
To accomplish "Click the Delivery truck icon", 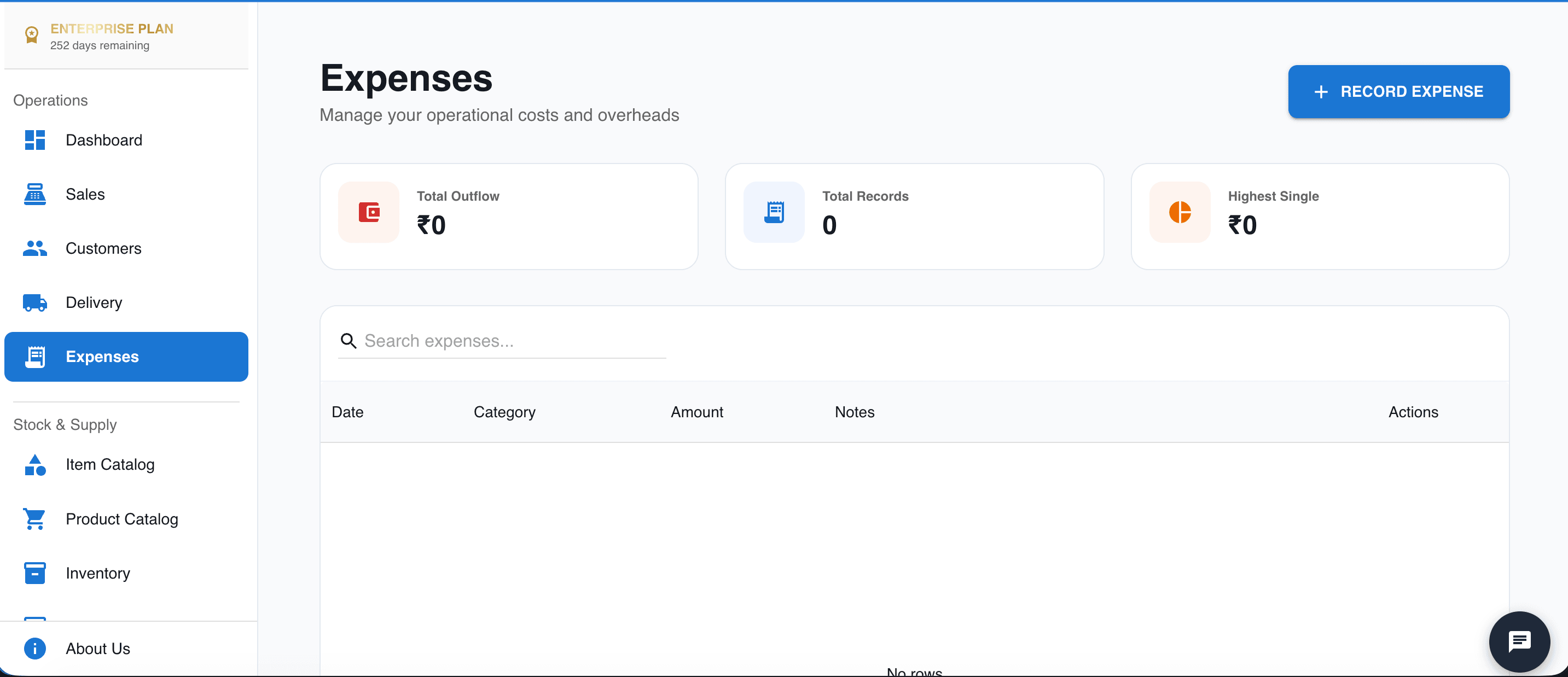I will point(34,302).
